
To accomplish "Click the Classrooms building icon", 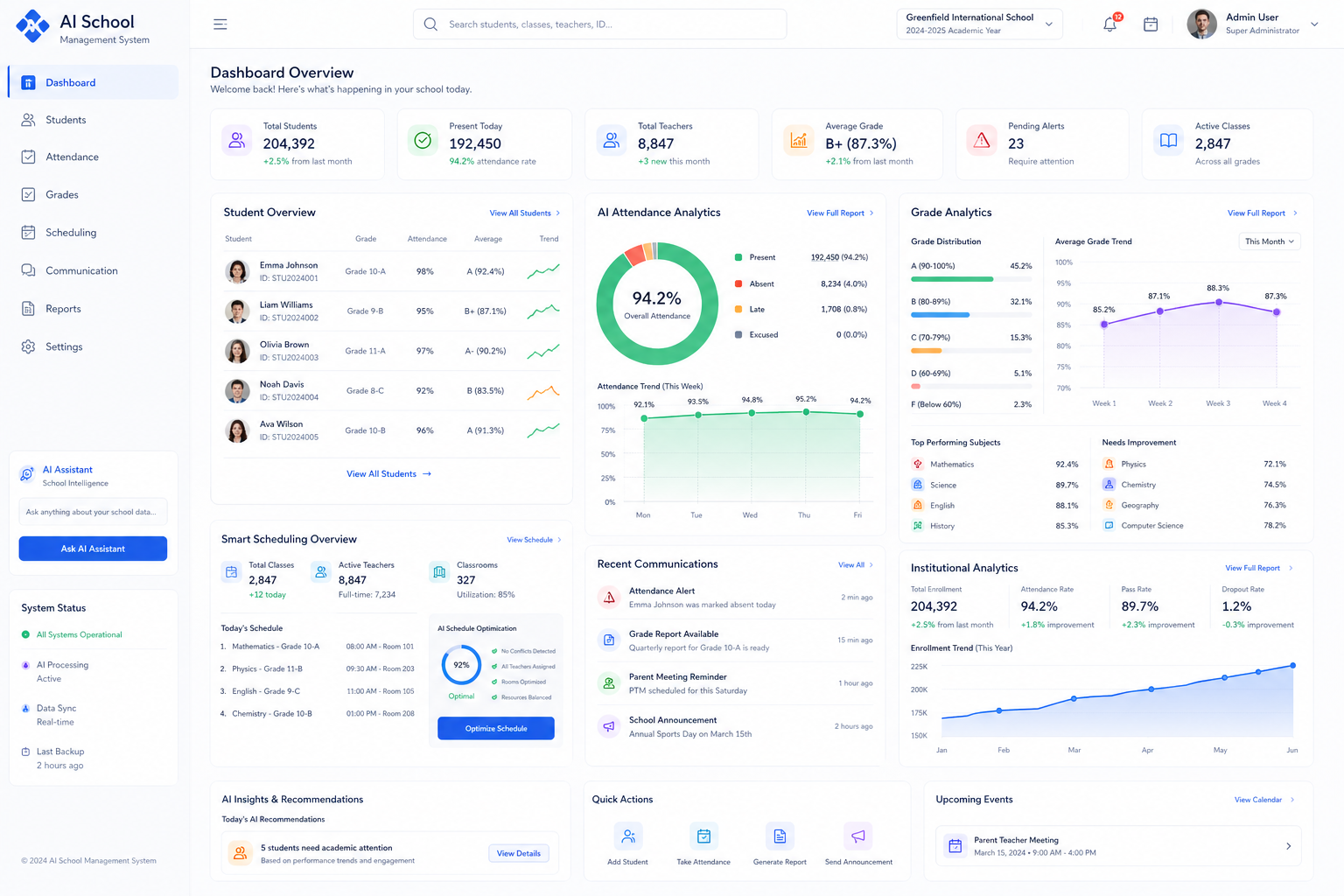I will [x=439, y=572].
